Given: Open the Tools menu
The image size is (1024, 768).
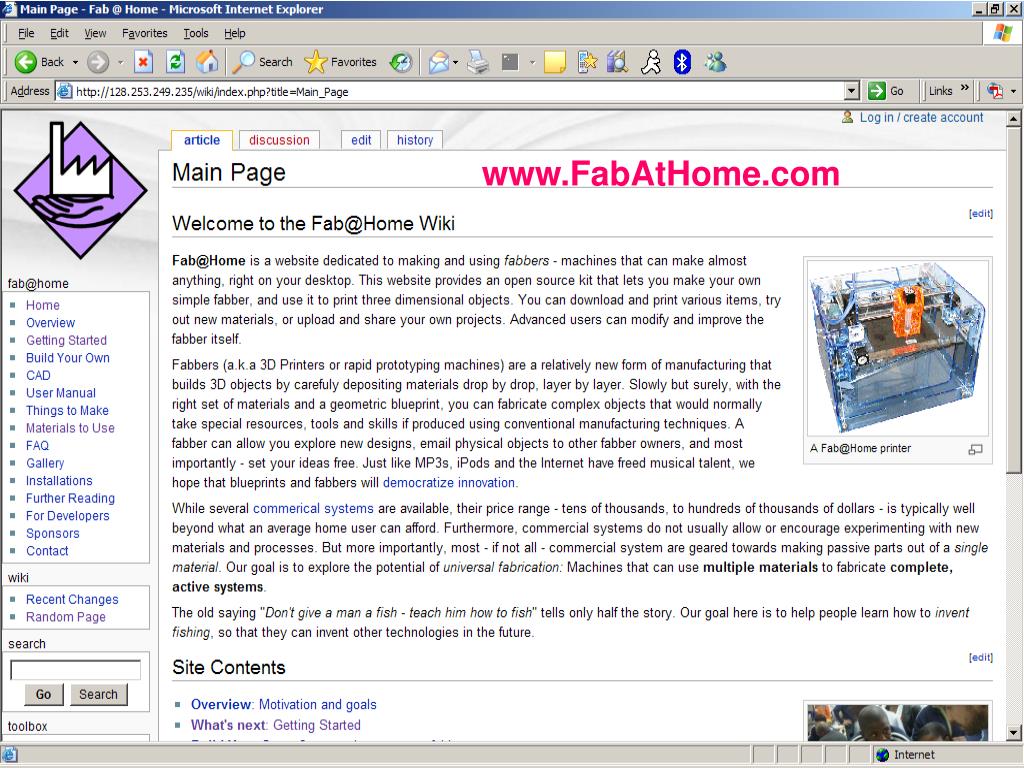Looking at the screenshot, I should [196, 33].
